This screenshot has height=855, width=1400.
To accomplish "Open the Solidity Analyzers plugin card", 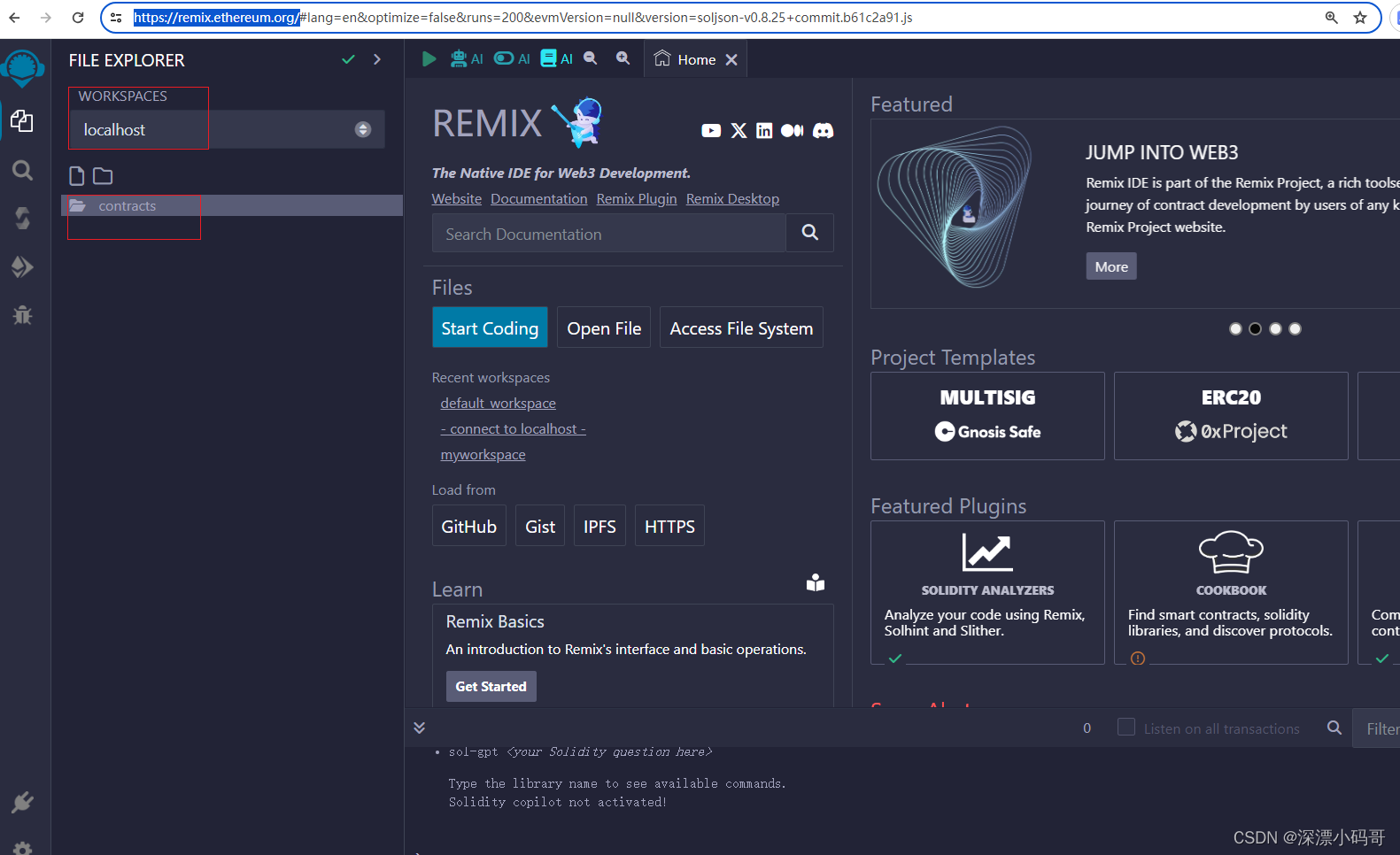I will click(x=987, y=592).
